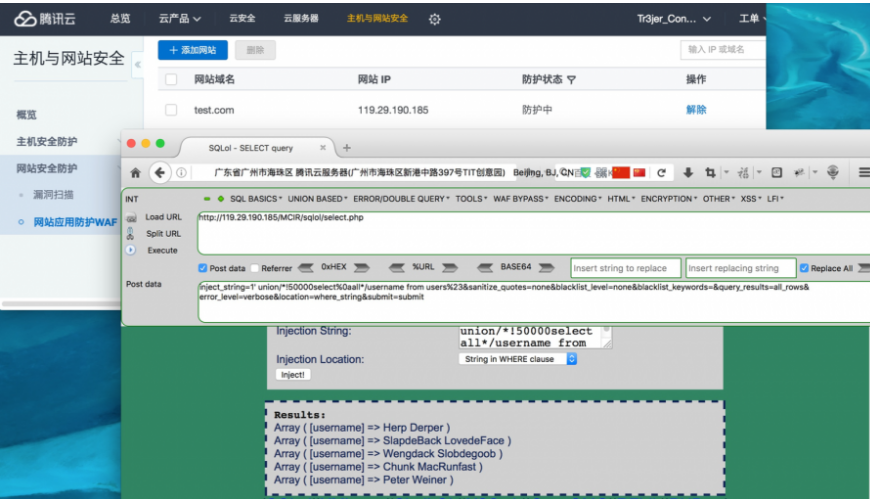The width and height of the screenshot is (870, 499).
Task: Open the ENCODING menu
Action: (x=578, y=199)
